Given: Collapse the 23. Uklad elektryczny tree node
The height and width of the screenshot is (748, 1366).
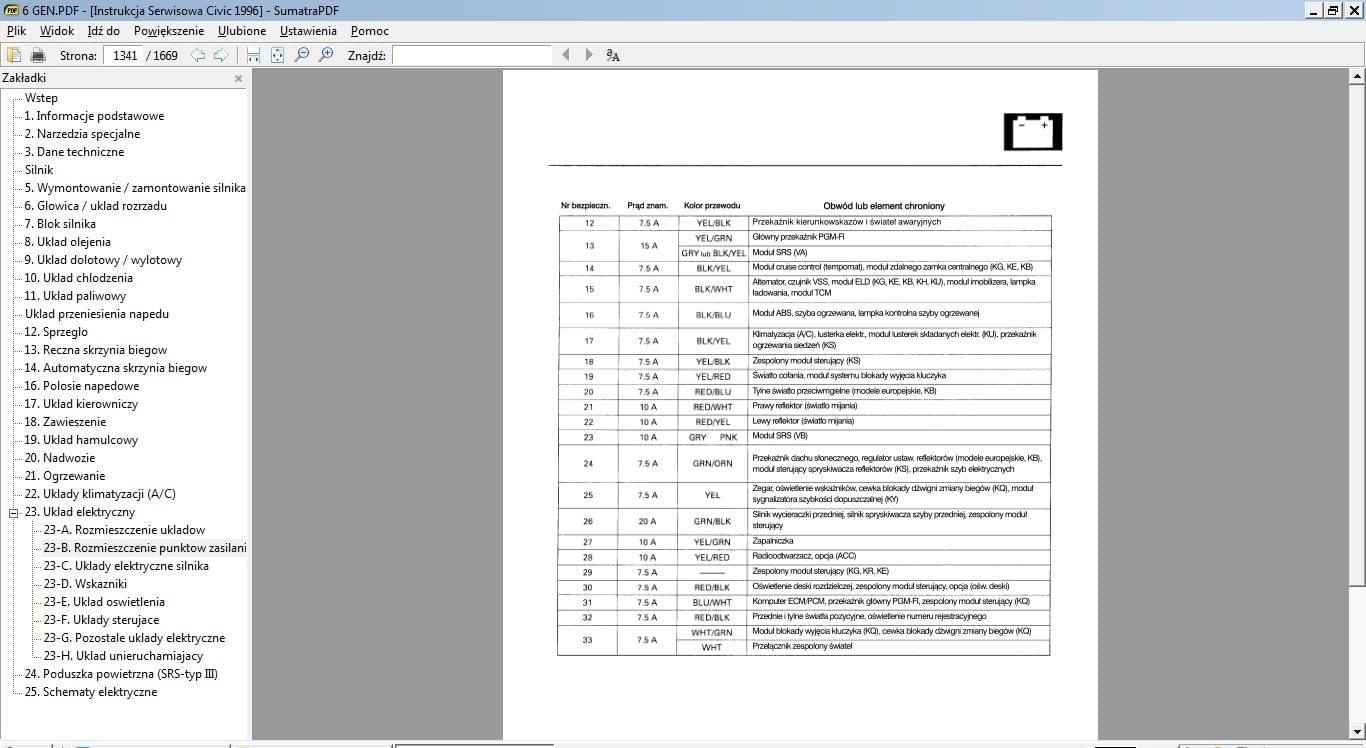Looking at the screenshot, I should (14, 512).
